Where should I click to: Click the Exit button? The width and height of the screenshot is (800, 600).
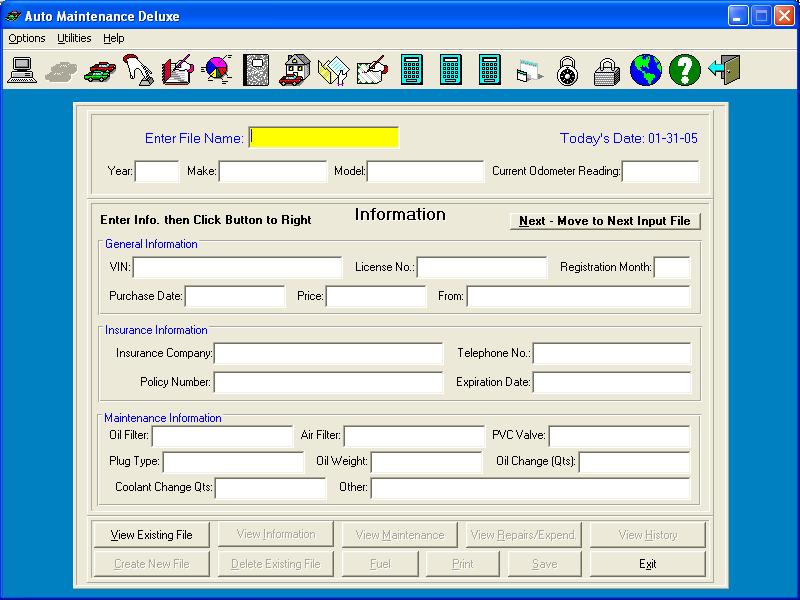pyautogui.click(x=647, y=564)
